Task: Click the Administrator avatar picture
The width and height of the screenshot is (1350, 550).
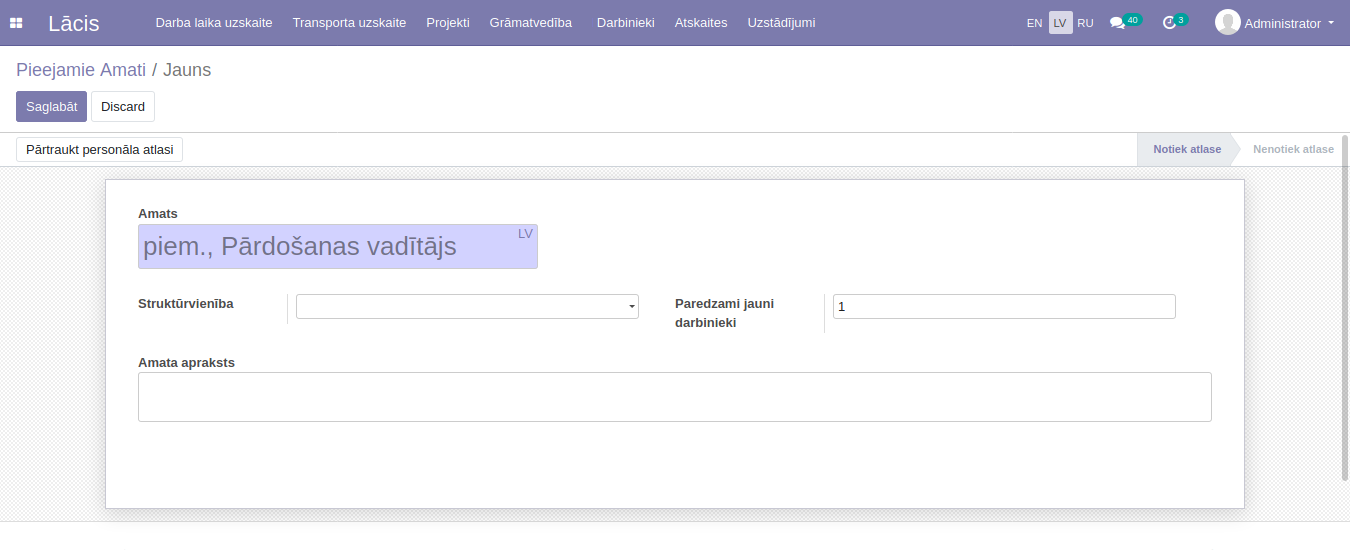Action: point(1227,22)
